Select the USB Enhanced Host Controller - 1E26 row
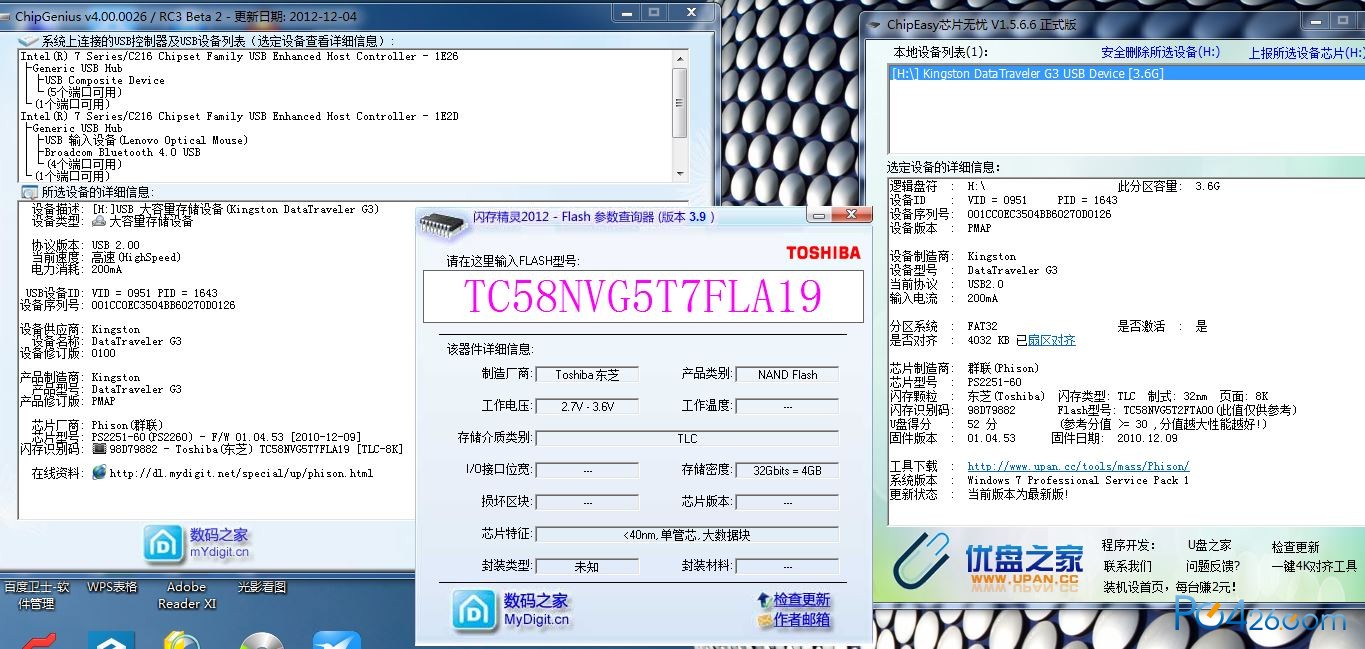Viewport: 1365px width, 649px height. [x=239, y=57]
